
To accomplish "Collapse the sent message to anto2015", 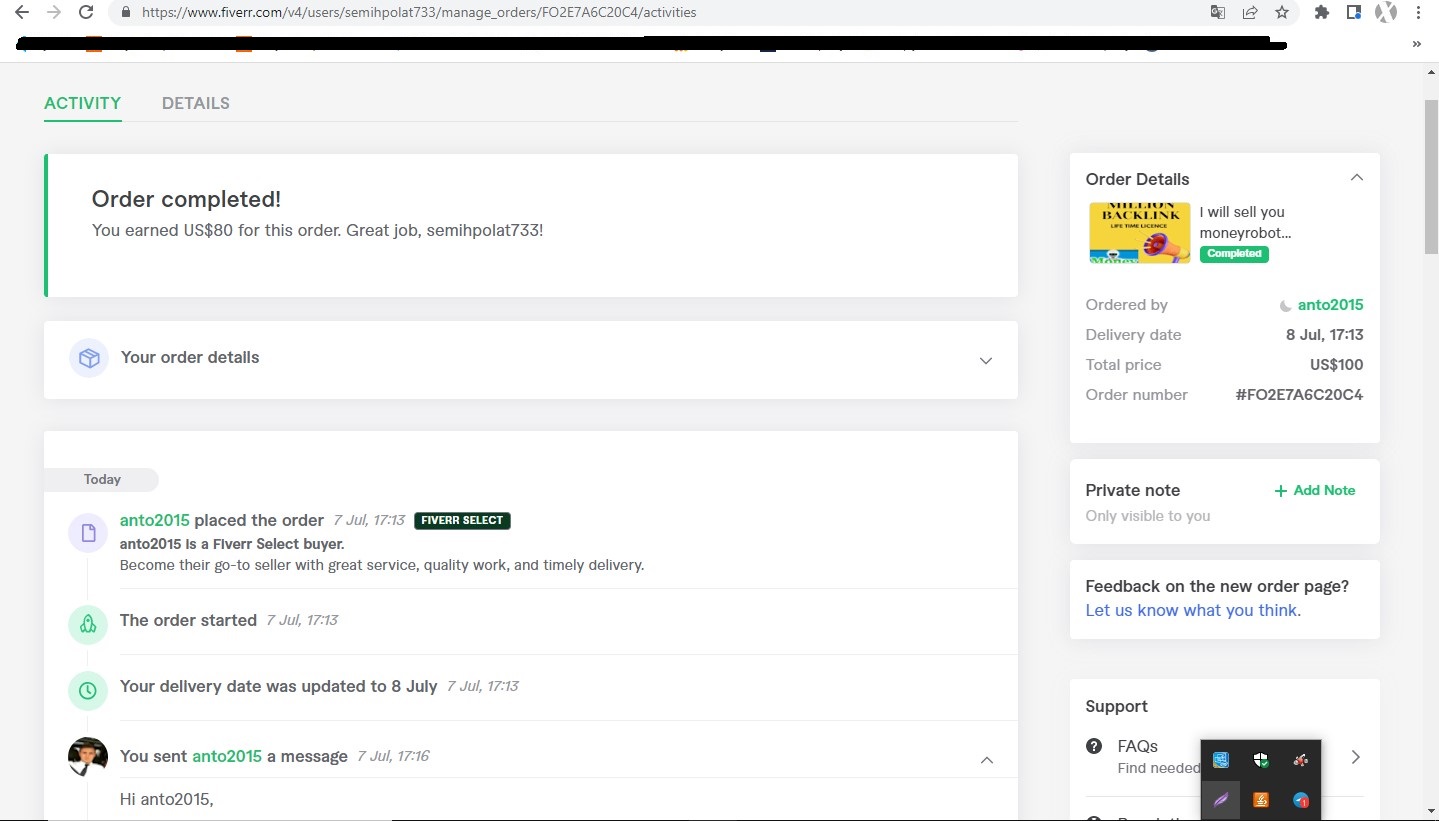I will click(987, 760).
